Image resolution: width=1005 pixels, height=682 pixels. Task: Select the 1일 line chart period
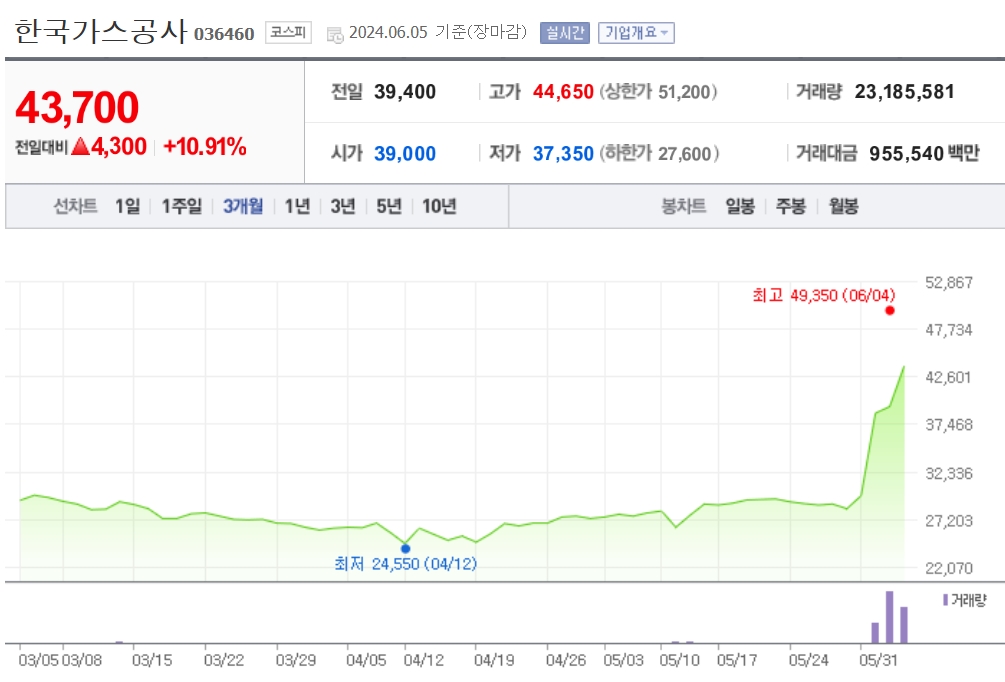coord(128,206)
